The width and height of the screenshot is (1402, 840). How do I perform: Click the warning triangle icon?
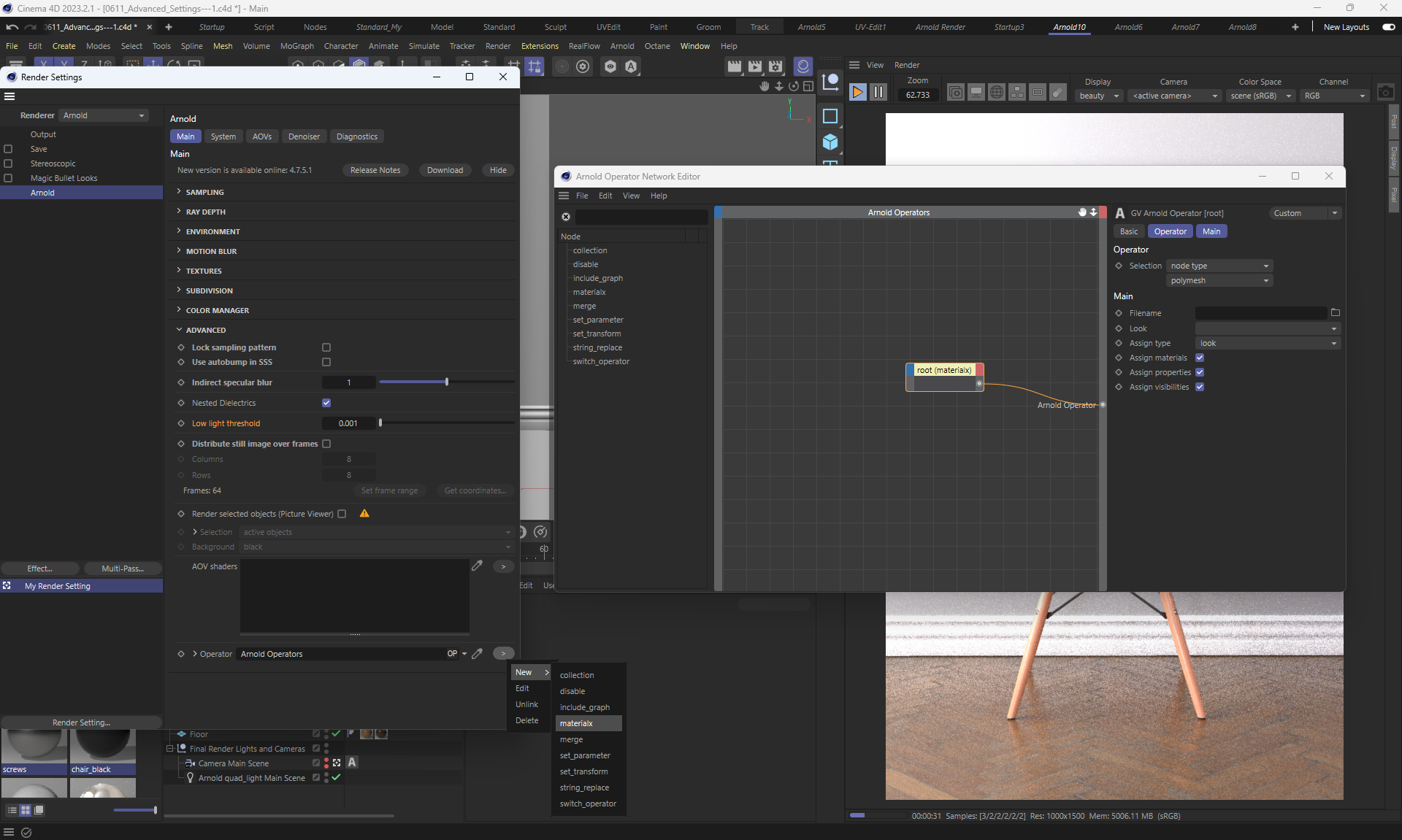click(x=364, y=514)
